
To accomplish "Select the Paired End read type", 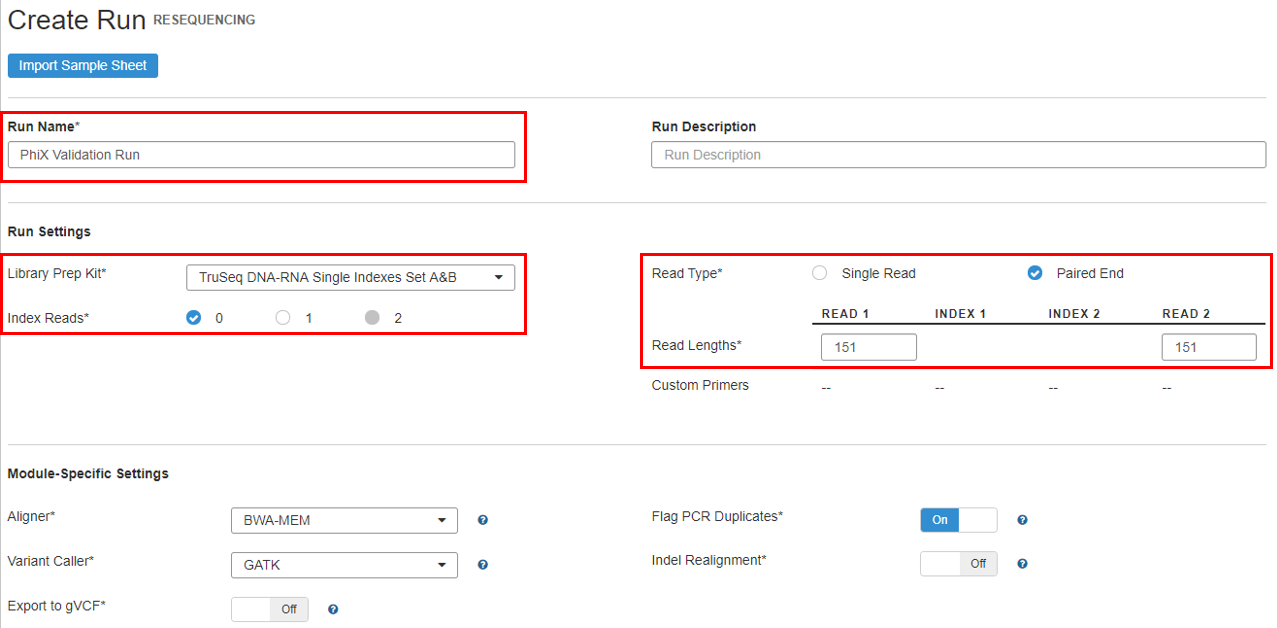I will pos(1035,273).
